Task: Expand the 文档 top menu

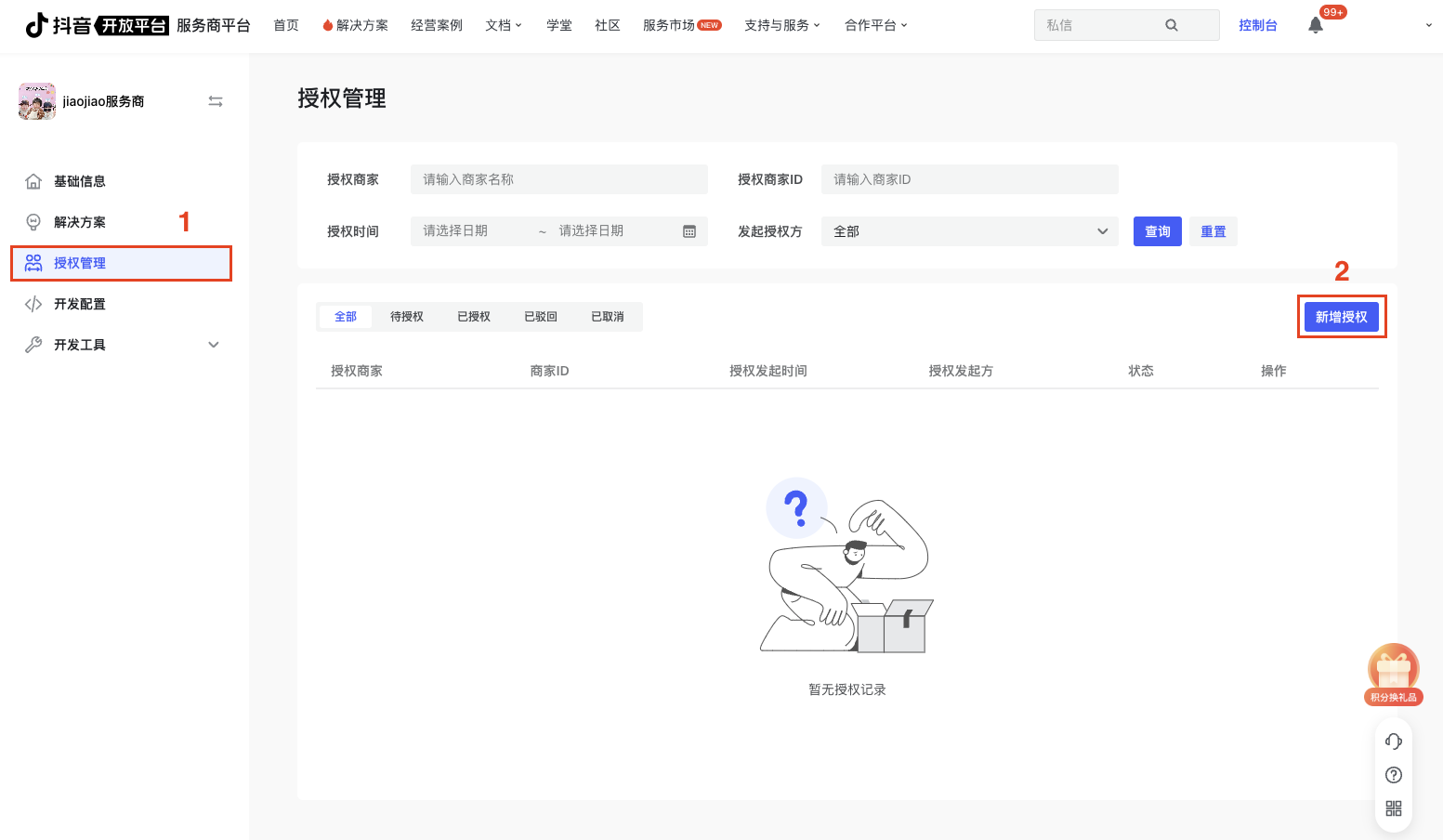Action: (504, 25)
